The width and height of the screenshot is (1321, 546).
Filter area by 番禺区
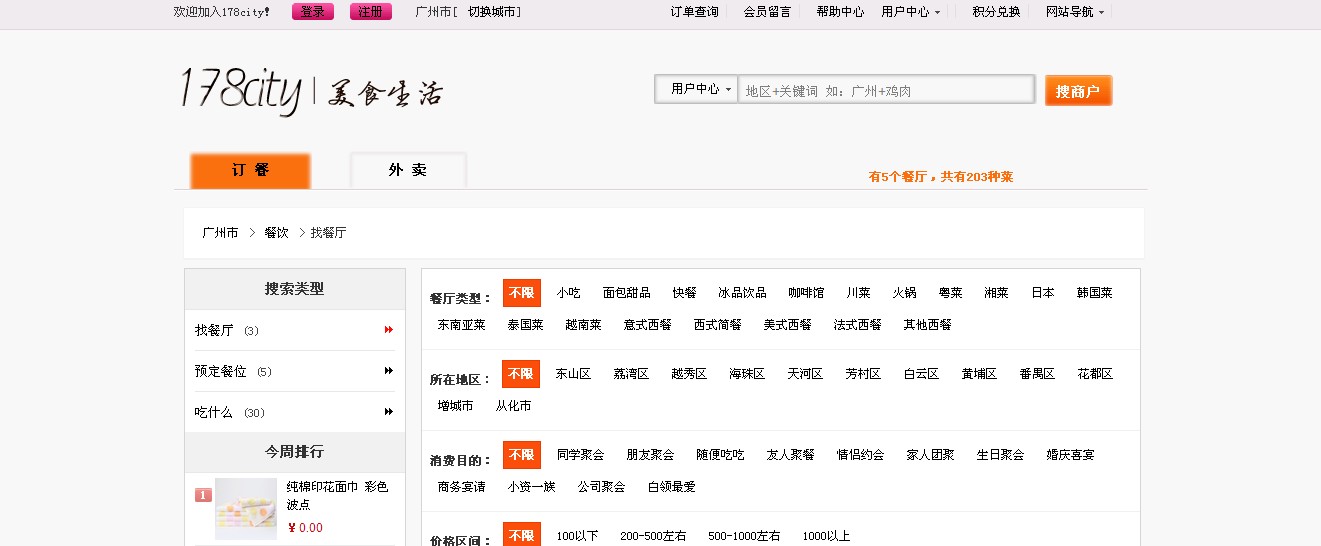click(1037, 374)
